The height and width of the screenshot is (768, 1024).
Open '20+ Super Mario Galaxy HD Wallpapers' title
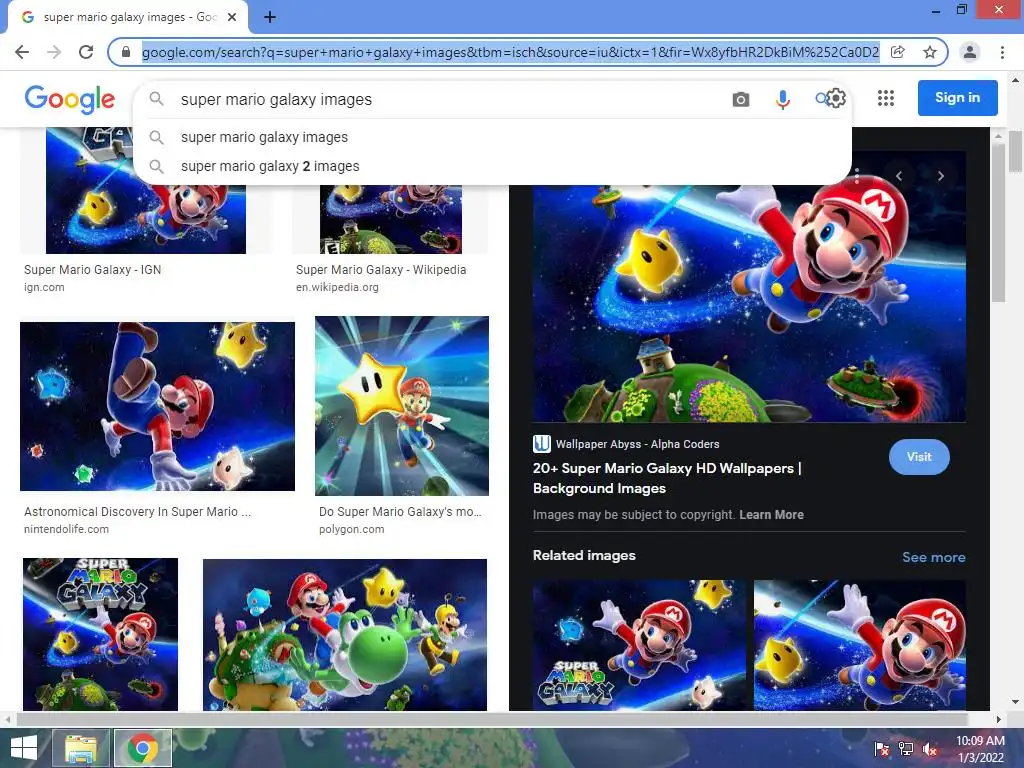pos(667,478)
